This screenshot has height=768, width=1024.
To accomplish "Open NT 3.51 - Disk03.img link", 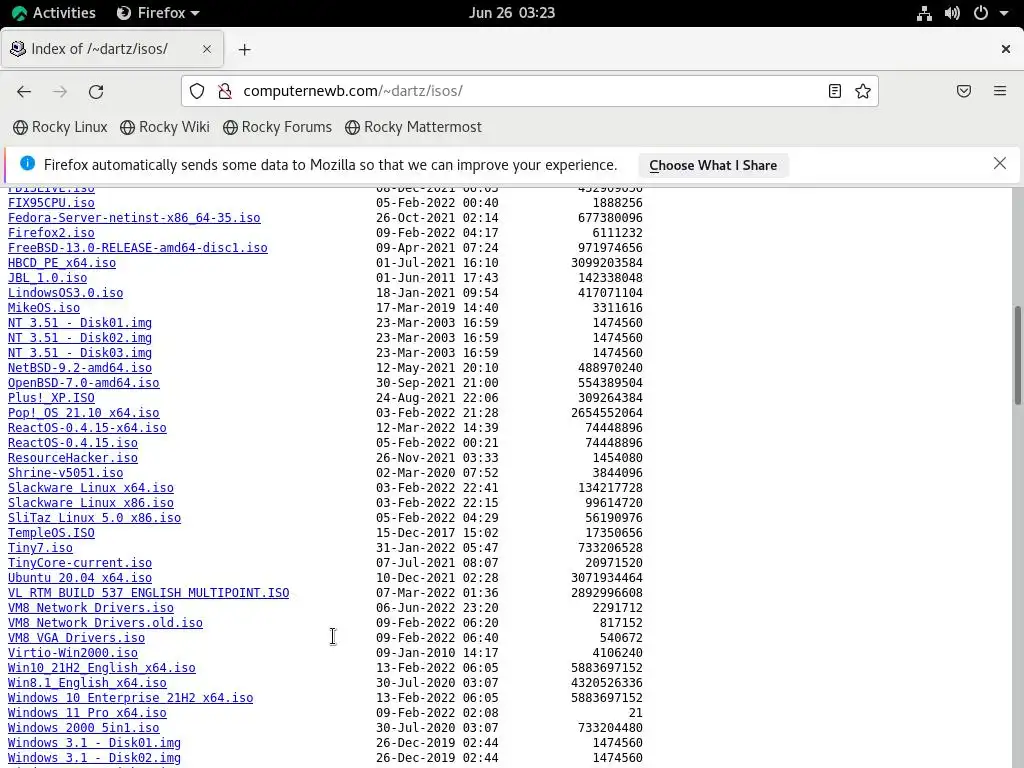I will (80, 353).
